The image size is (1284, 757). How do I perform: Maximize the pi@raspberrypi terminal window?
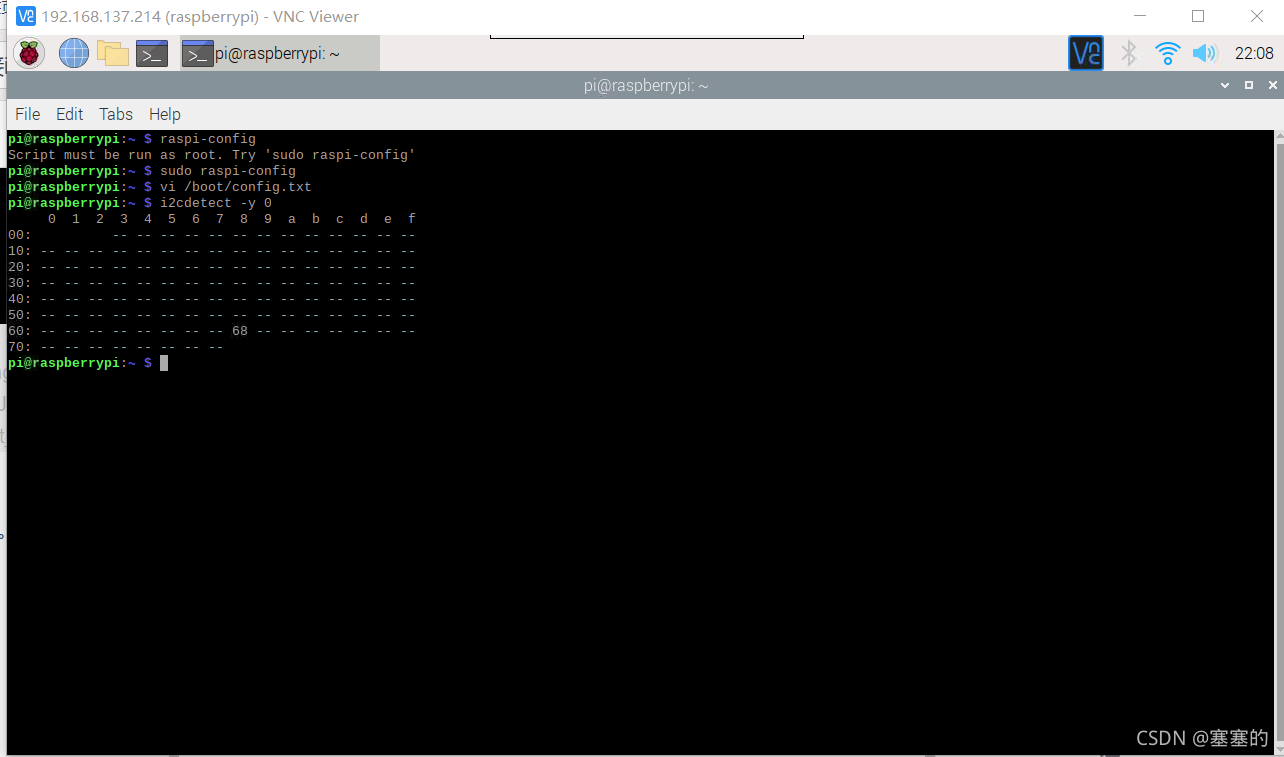pos(1248,86)
